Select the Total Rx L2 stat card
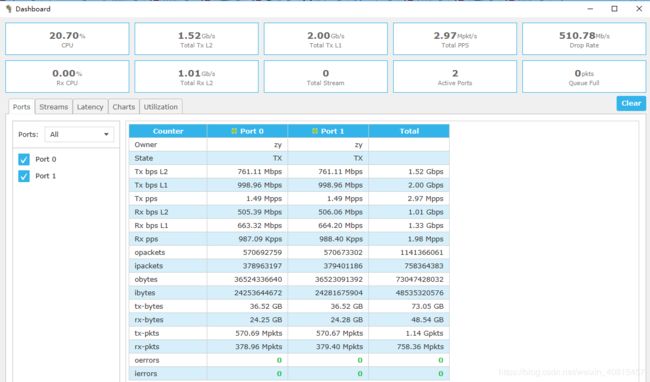This screenshot has width=650, height=382. 196,77
